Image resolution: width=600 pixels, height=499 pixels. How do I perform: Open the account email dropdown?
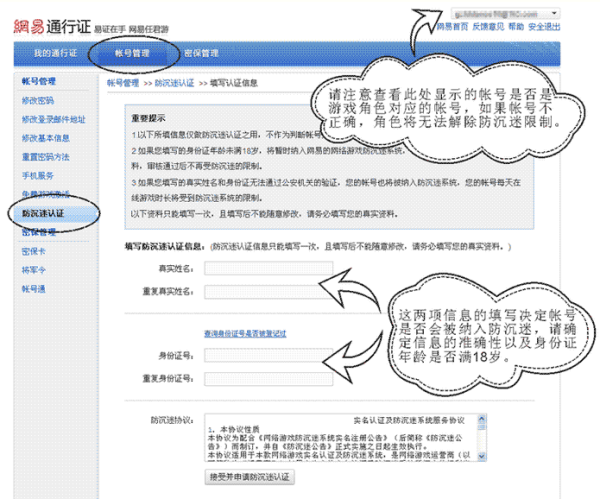click(505, 14)
